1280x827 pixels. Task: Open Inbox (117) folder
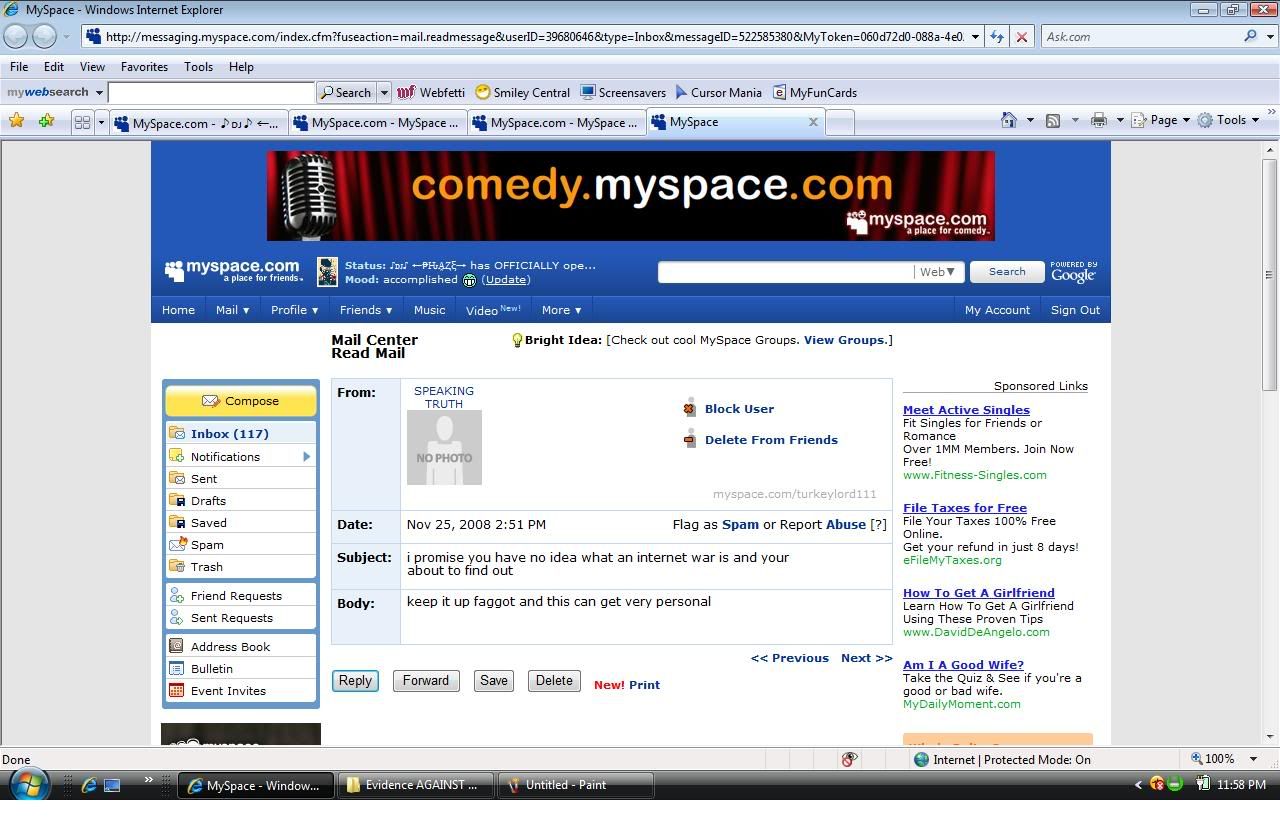241,433
